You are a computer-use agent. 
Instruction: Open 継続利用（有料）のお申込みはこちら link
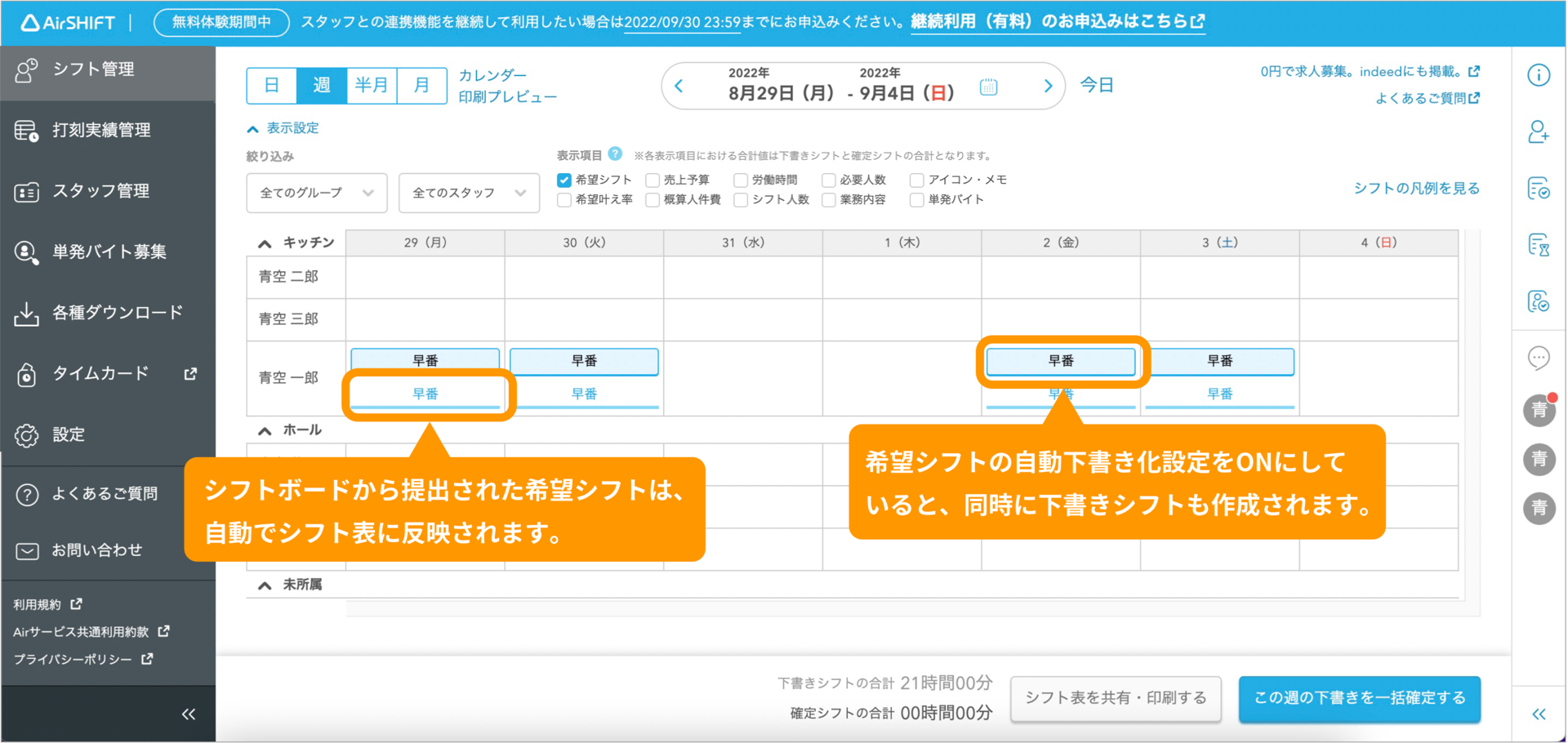click(x=1058, y=22)
